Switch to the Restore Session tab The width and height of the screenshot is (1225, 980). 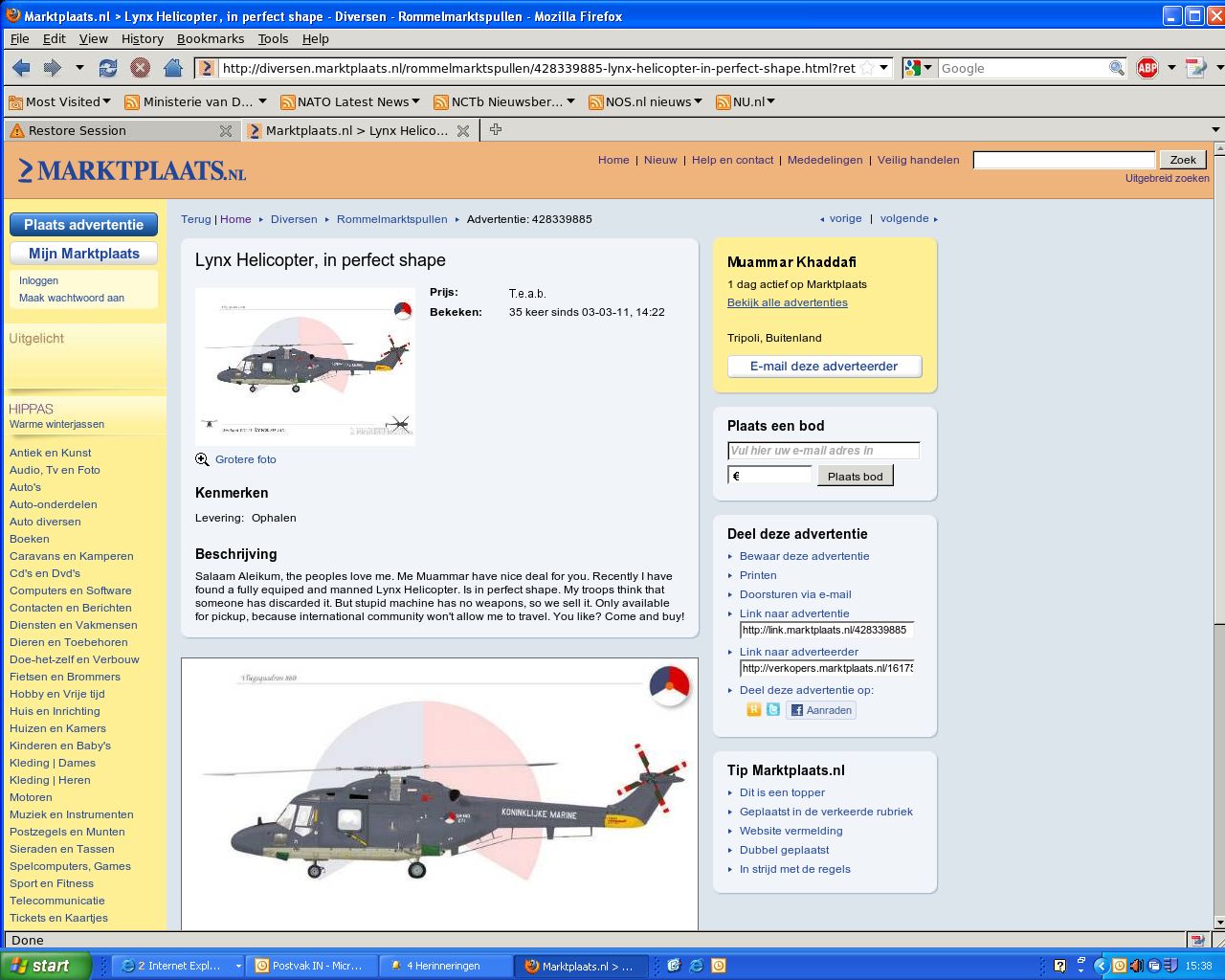pyautogui.click(x=78, y=131)
